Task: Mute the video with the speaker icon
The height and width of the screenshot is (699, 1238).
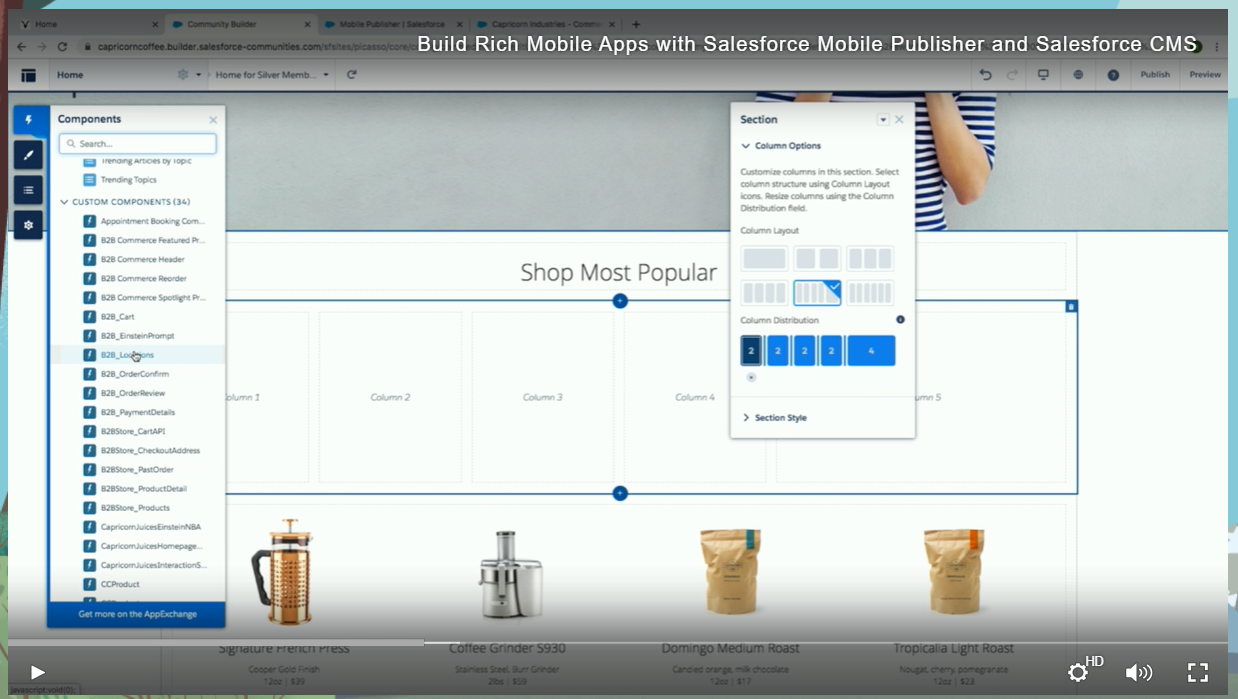Action: point(1138,672)
